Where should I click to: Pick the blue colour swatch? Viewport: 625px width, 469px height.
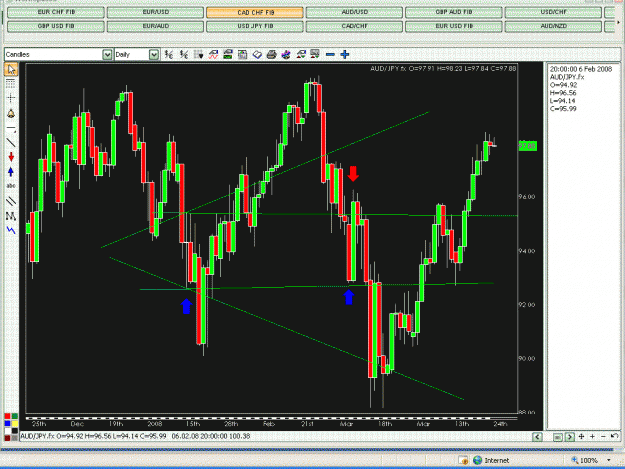pos(7,424)
